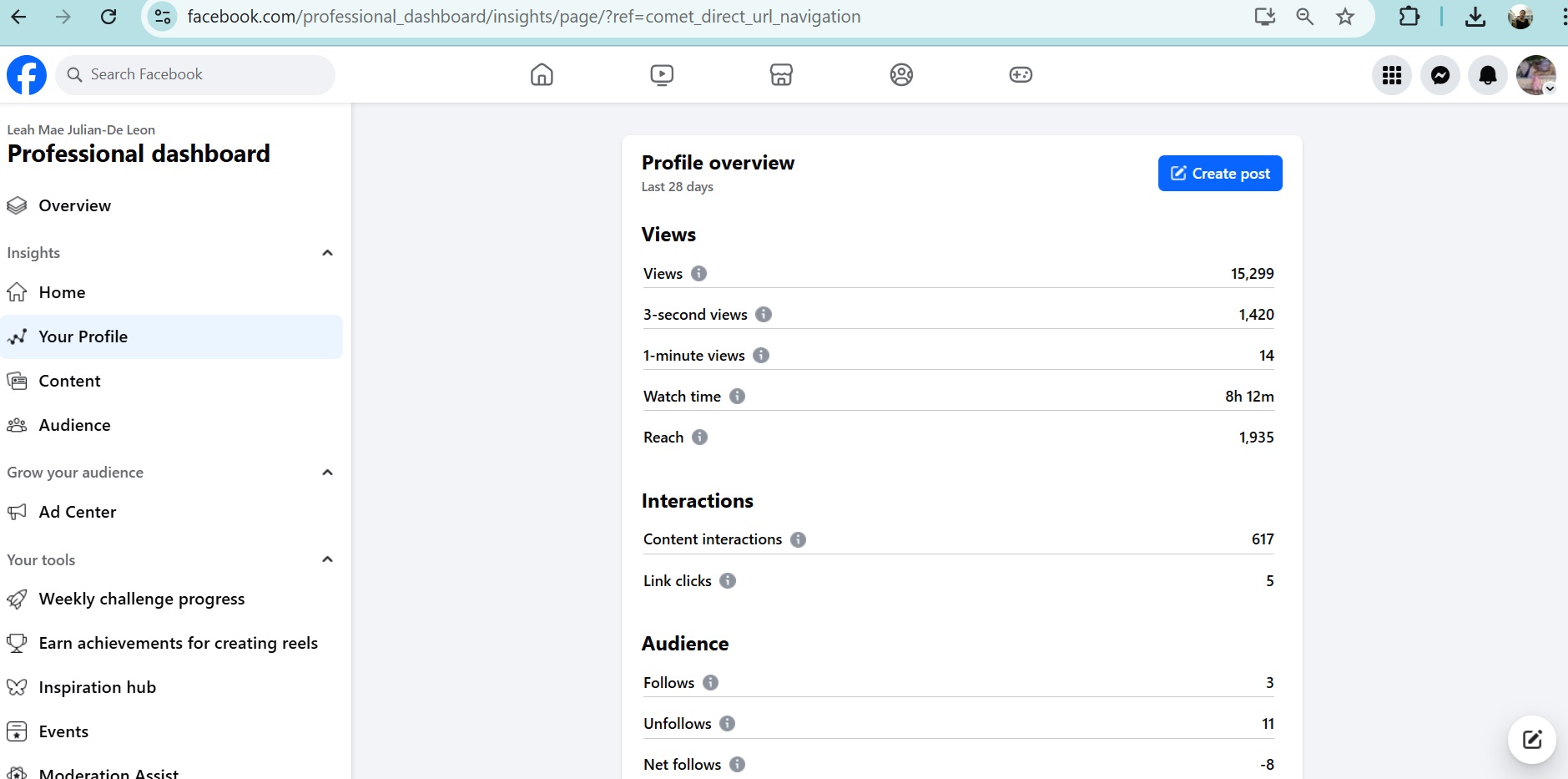Open Ad Center link
The height and width of the screenshot is (779, 1568).
(77, 512)
